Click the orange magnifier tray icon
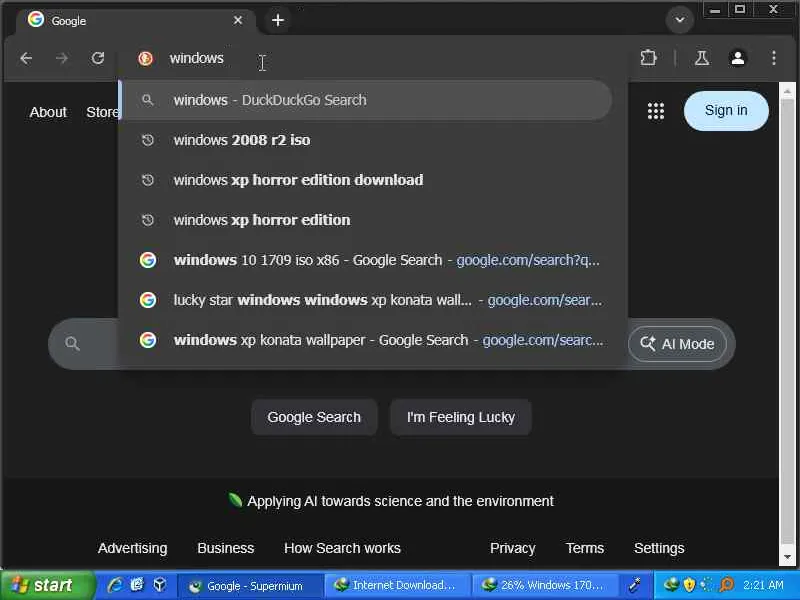800x600 pixels. click(727, 585)
